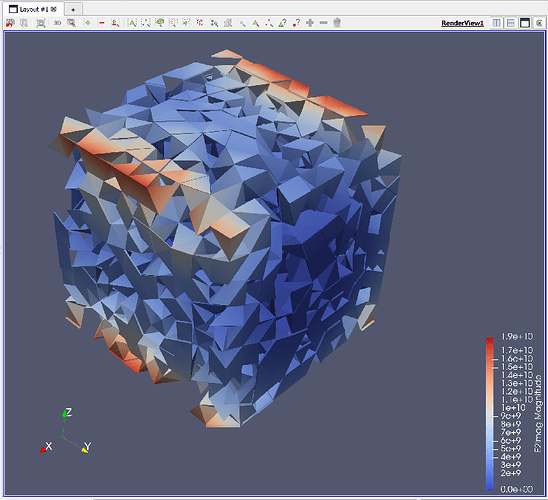Split the view vertically
This screenshot has width=548, height=500.
[x=511, y=23]
